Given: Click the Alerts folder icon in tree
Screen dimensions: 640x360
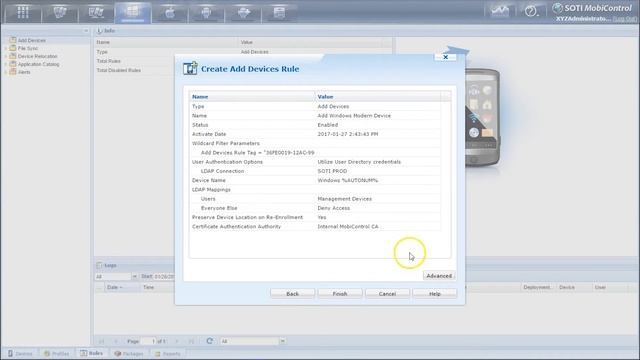Looking at the screenshot, I should pos(13,72).
